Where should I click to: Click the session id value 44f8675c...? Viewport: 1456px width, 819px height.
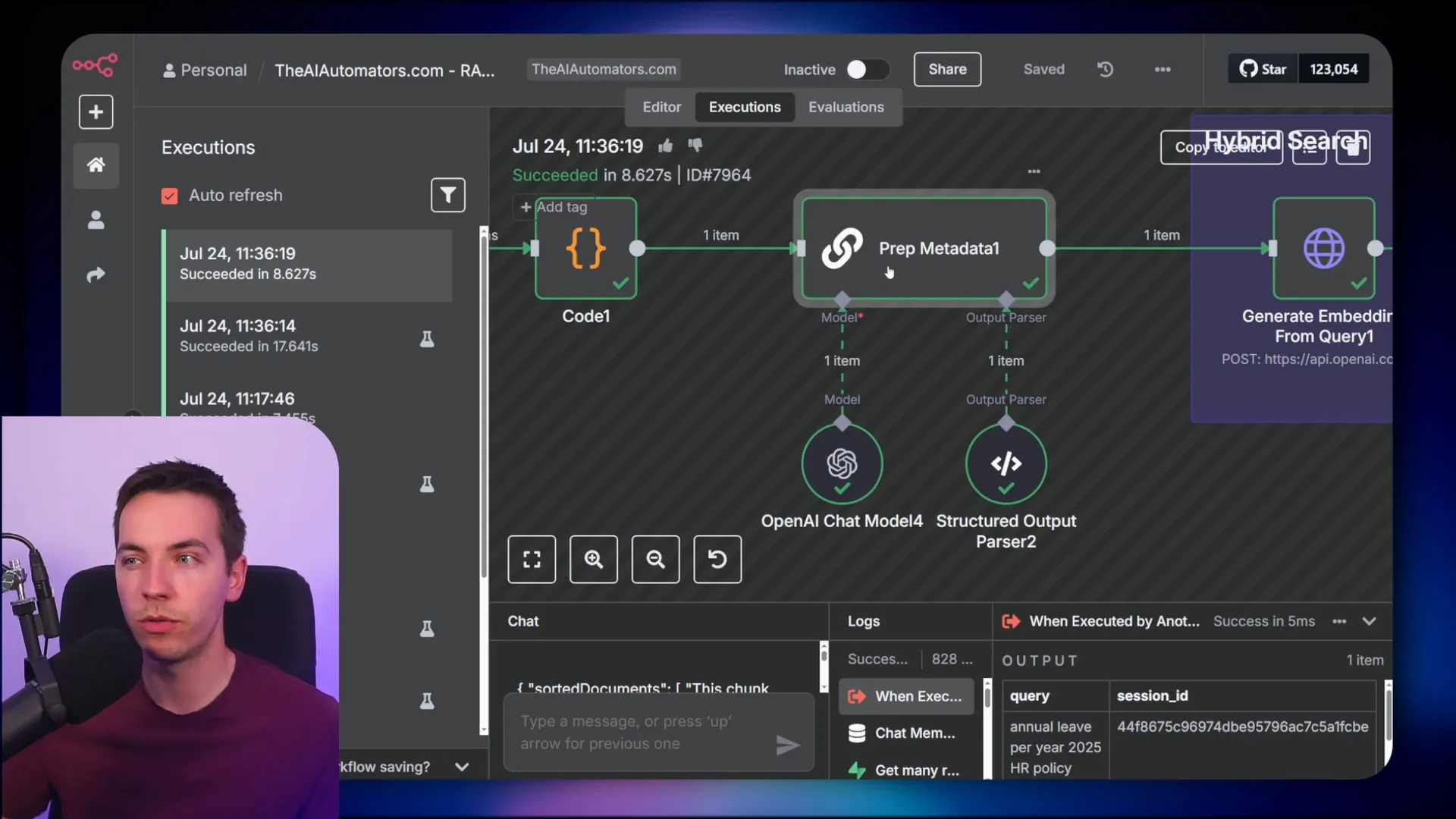pos(1242,726)
